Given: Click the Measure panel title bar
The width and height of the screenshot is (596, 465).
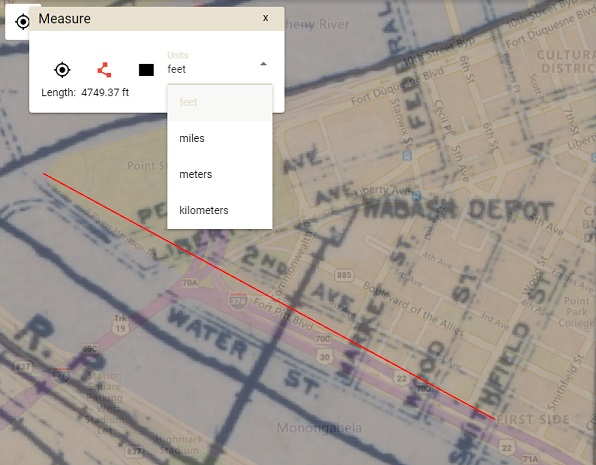Looking at the screenshot, I should [x=157, y=19].
